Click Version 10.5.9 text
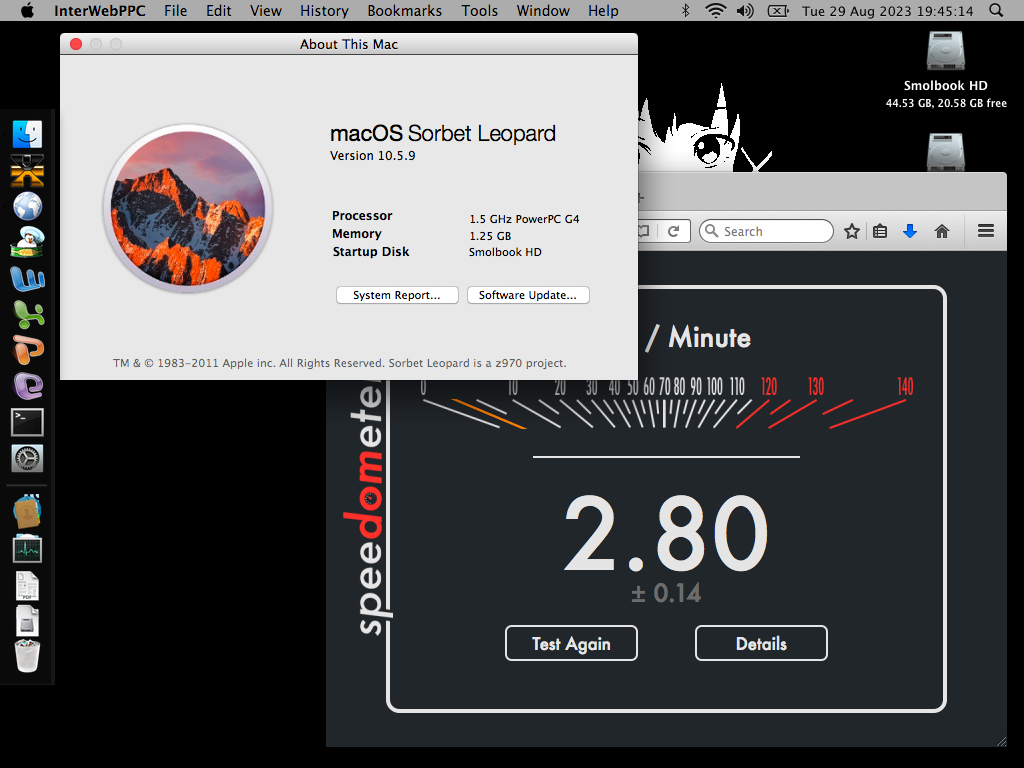The image size is (1024, 768). point(372,155)
